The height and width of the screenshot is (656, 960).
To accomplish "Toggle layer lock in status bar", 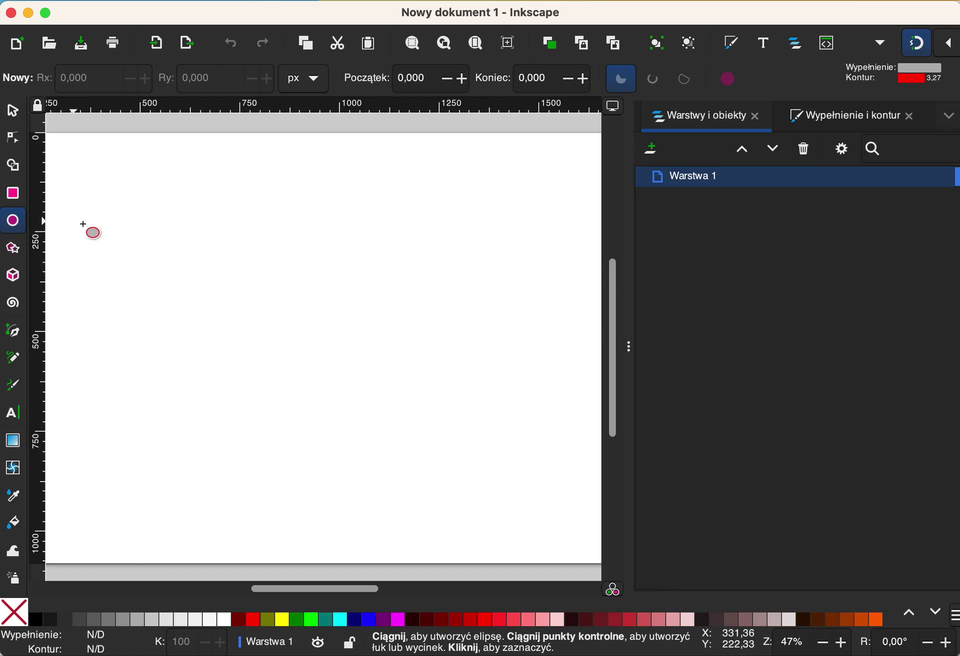I will coord(349,642).
